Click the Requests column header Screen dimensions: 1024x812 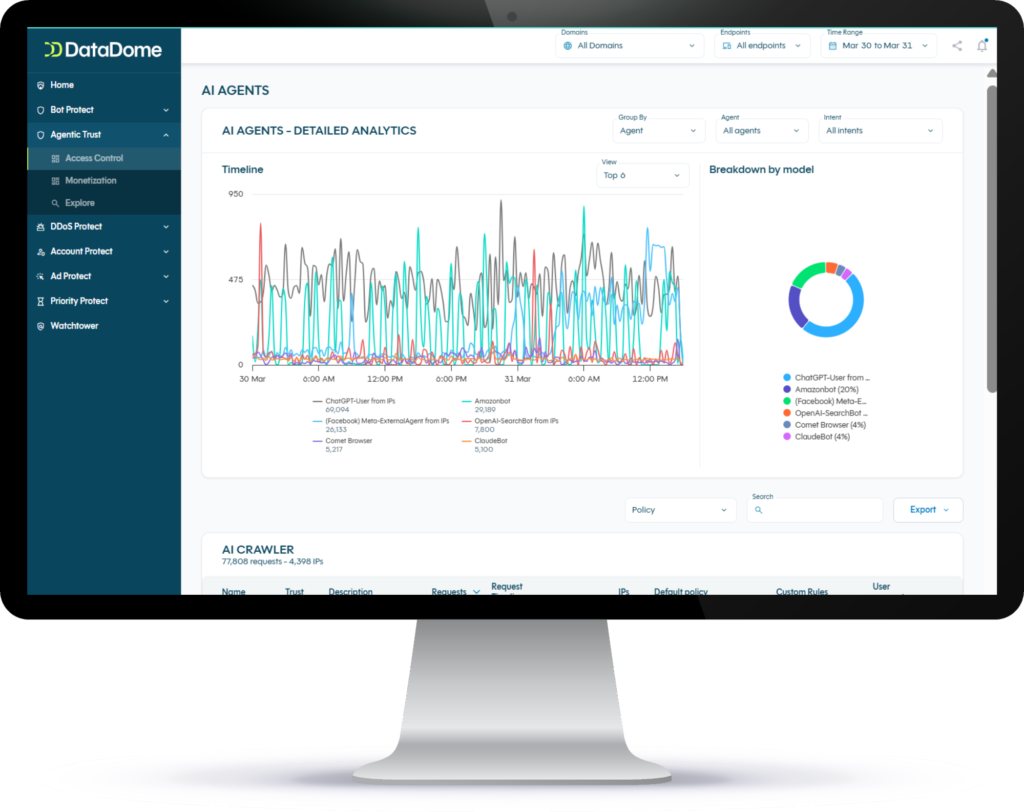[449, 592]
